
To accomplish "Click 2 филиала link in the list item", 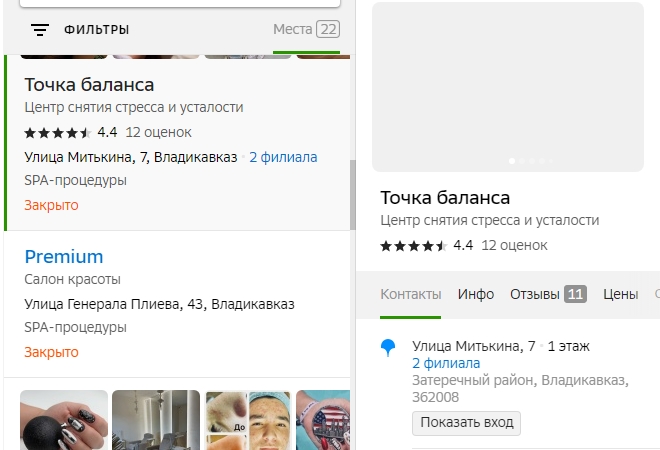I will [283, 157].
